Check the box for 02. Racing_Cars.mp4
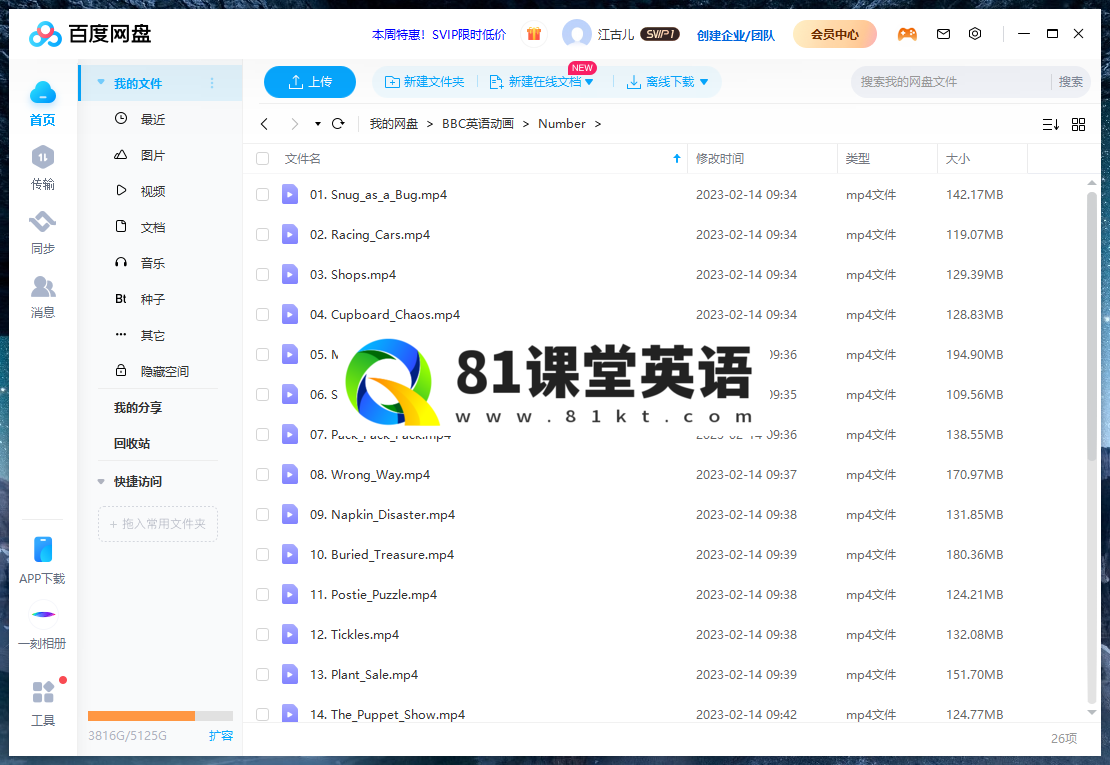The height and width of the screenshot is (765, 1110). (x=263, y=234)
